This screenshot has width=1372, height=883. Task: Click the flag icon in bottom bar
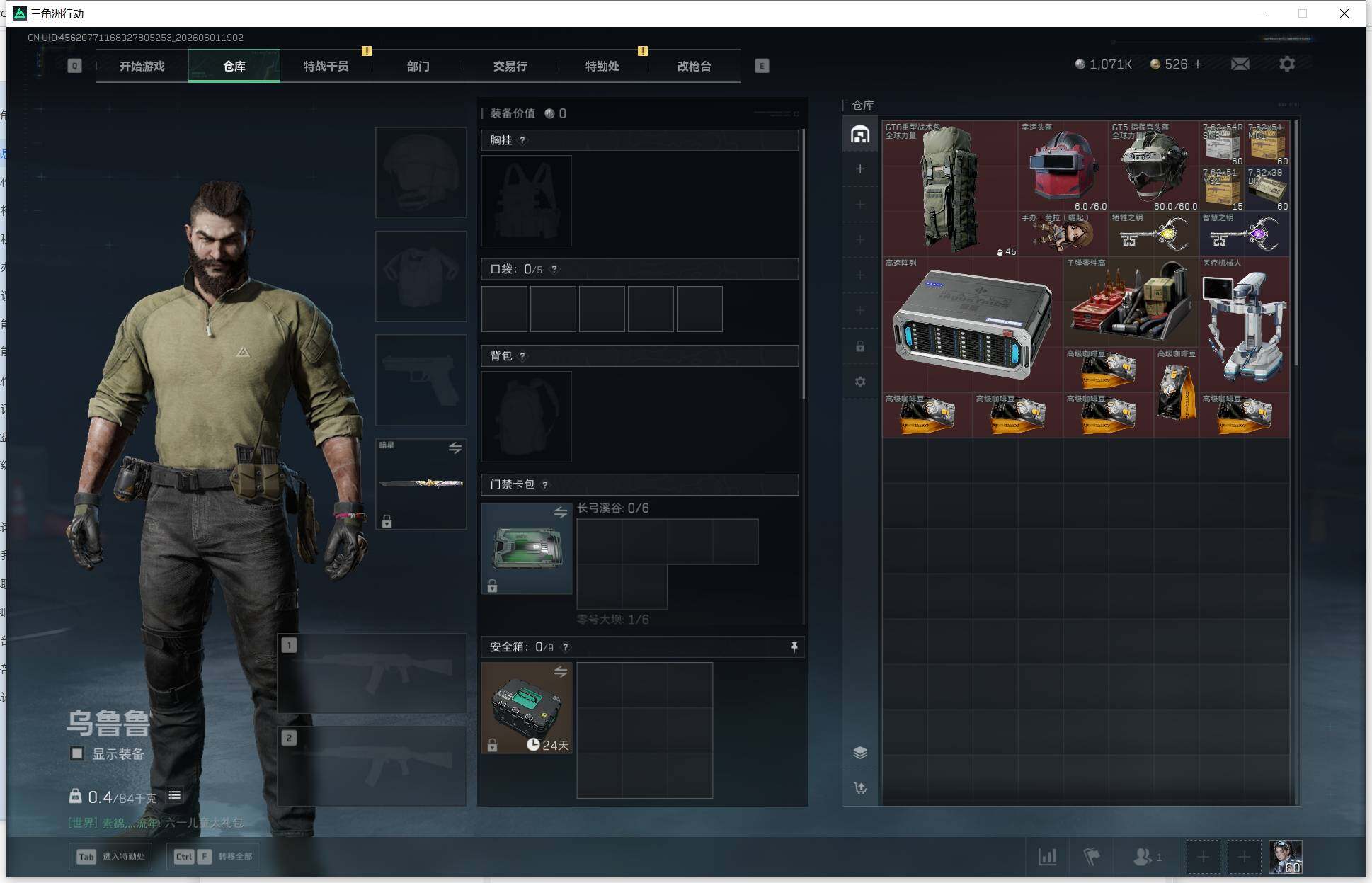coord(1092,857)
